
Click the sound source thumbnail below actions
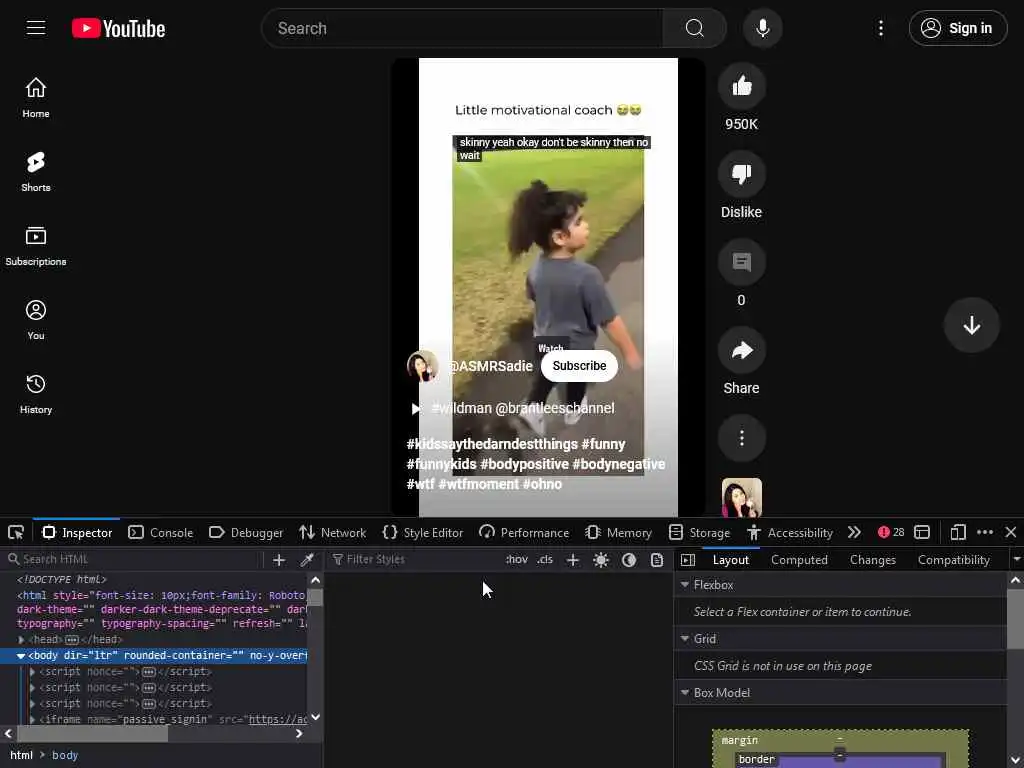coord(741,498)
